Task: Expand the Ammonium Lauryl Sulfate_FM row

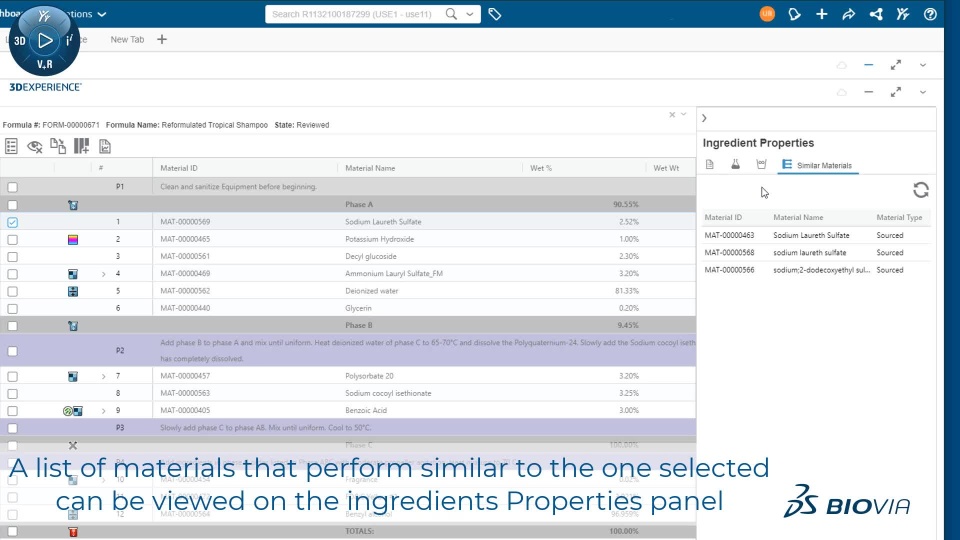Action: click(103, 274)
